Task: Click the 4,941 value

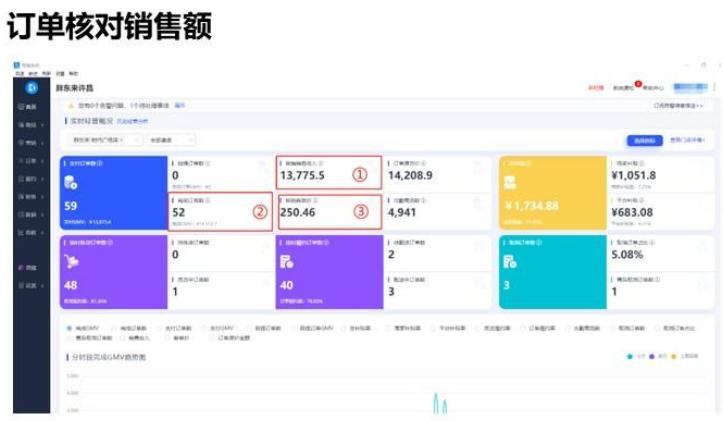Action: click(x=402, y=212)
